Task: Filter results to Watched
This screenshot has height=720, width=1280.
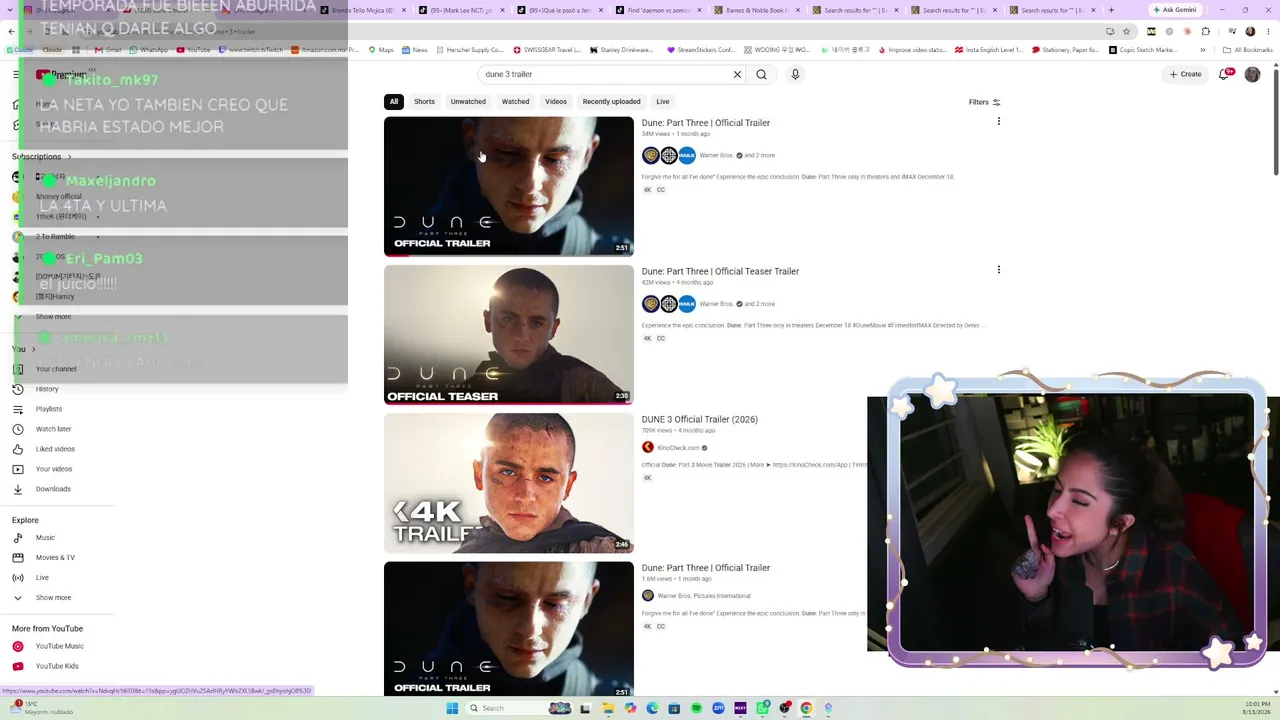Action: click(x=516, y=102)
